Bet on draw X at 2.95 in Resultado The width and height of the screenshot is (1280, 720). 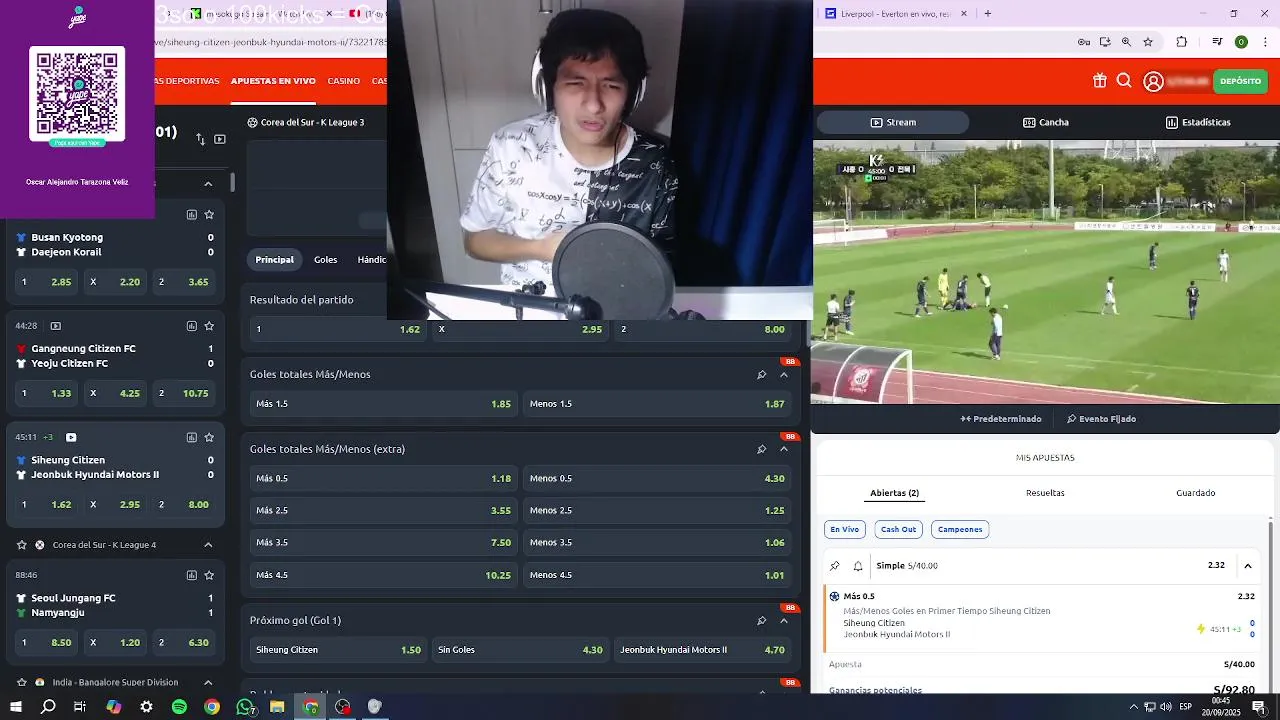(x=520, y=329)
